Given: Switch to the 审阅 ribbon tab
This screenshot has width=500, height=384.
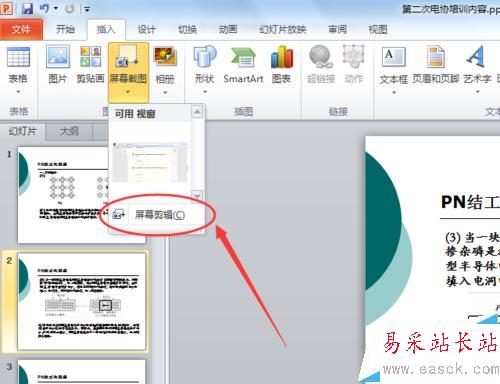Looking at the screenshot, I should (x=337, y=30).
